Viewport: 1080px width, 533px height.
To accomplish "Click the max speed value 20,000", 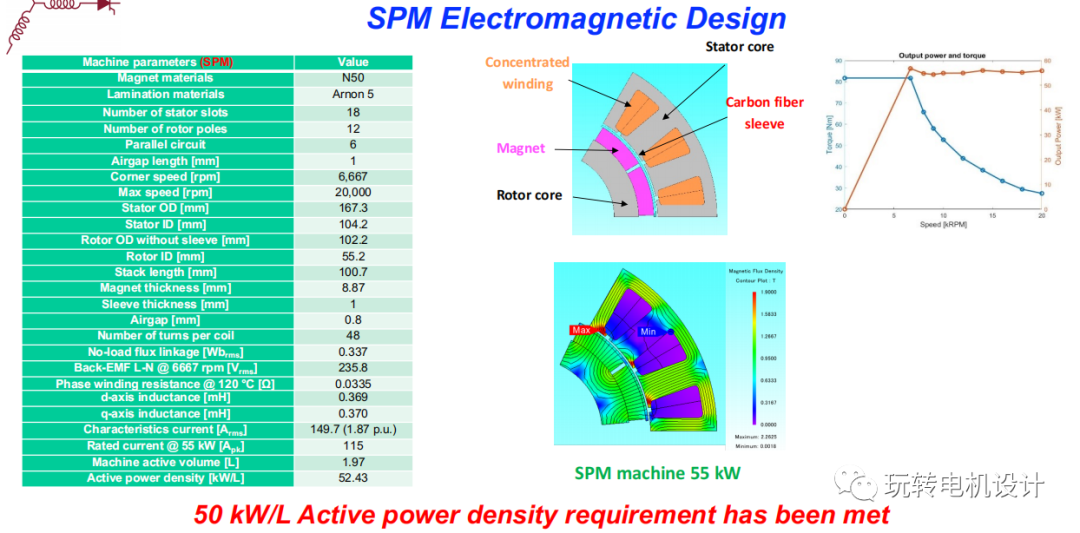I will tap(353, 192).
